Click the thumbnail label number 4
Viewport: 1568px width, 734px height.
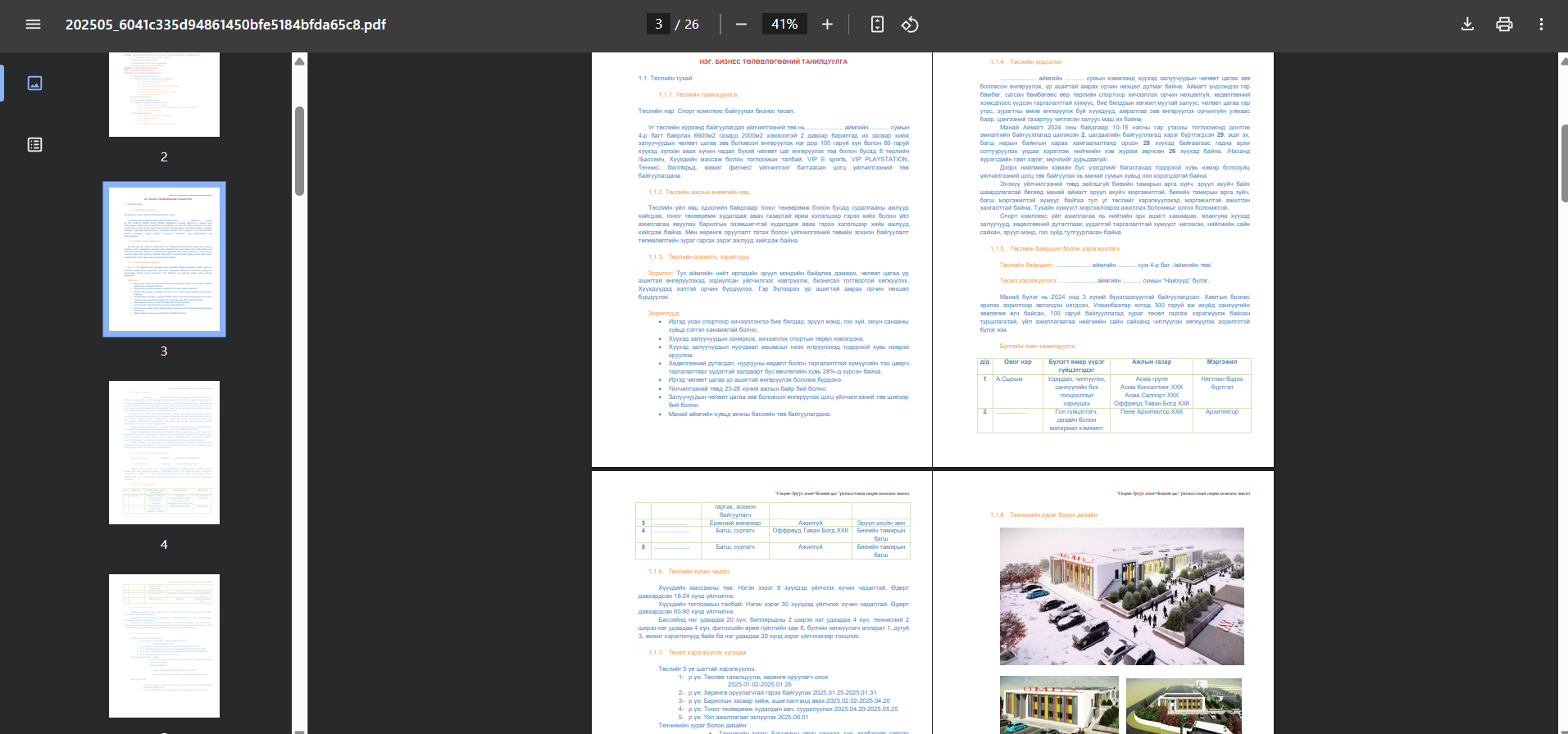tap(164, 544)
